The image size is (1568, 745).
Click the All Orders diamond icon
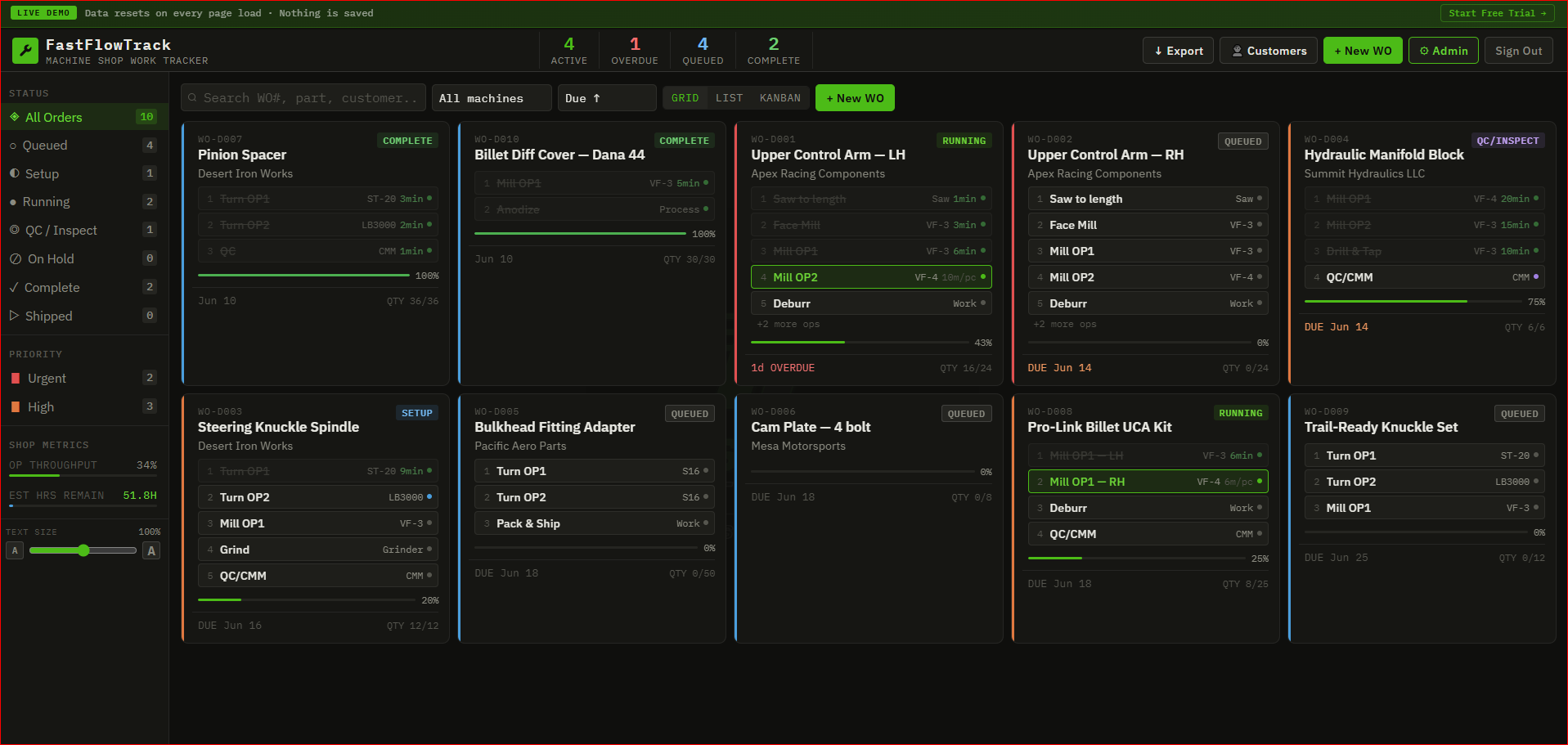(15, 117)
